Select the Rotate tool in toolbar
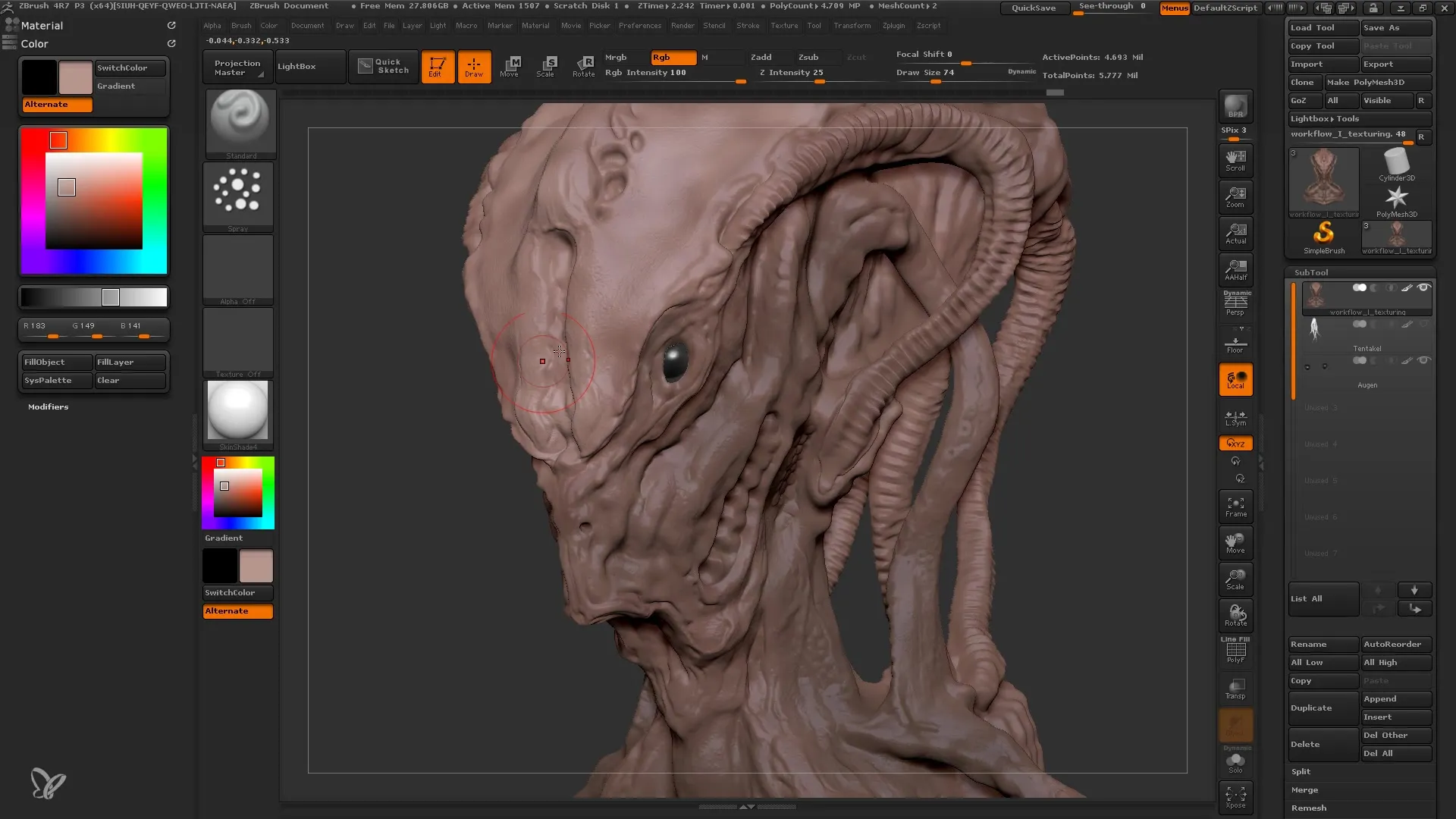This screenshot has height=819, width=1456. [585, 65]
